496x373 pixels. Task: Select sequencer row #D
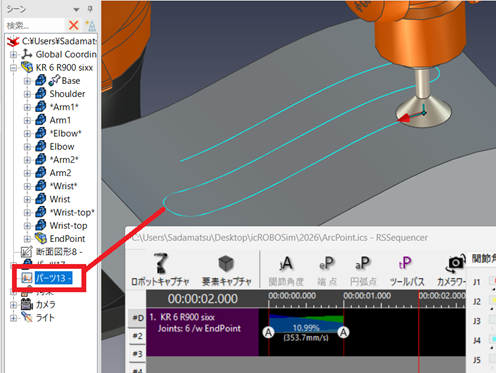[x=138, y=318]
